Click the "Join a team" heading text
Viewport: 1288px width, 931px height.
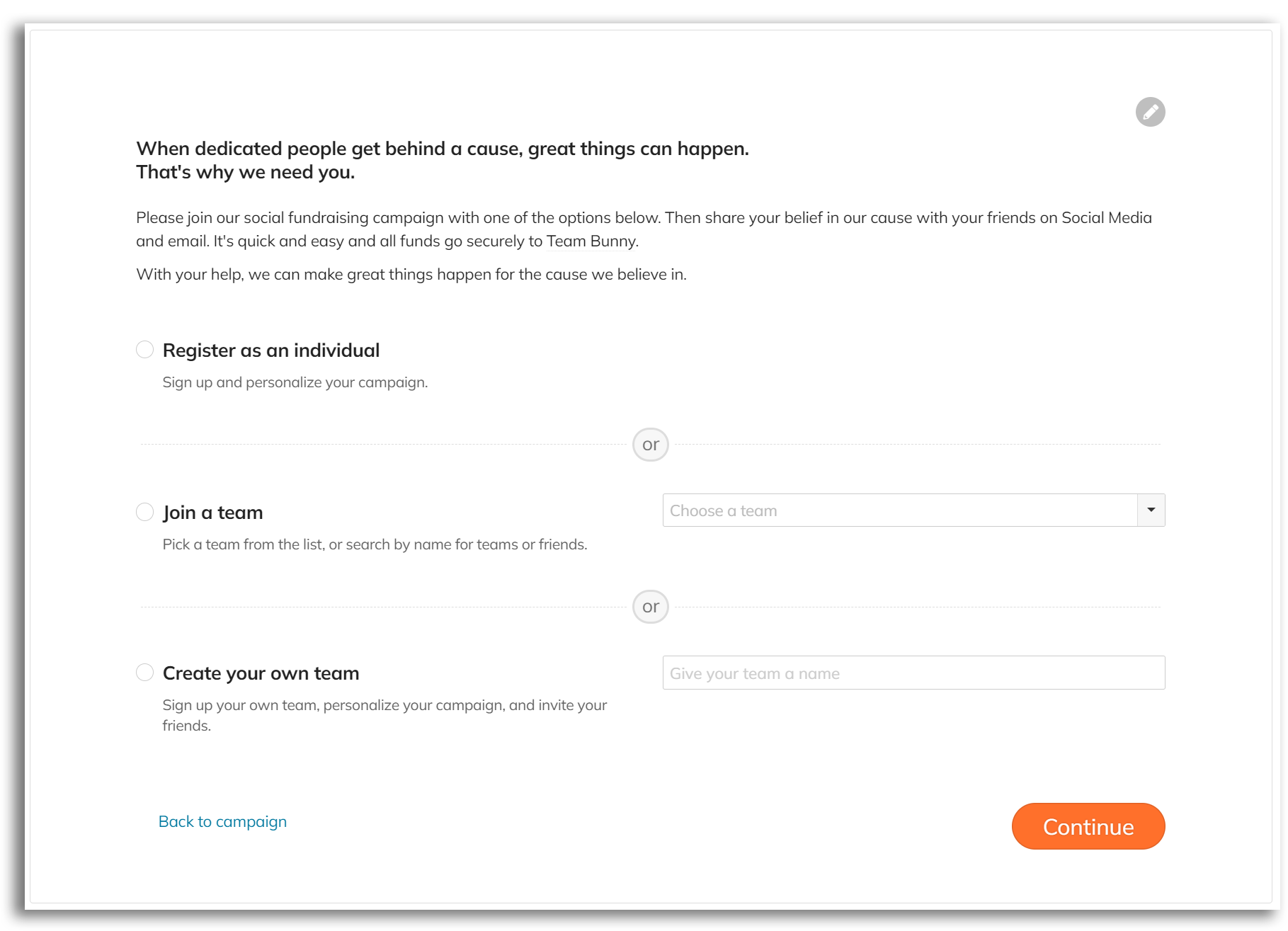click(212, 511)
